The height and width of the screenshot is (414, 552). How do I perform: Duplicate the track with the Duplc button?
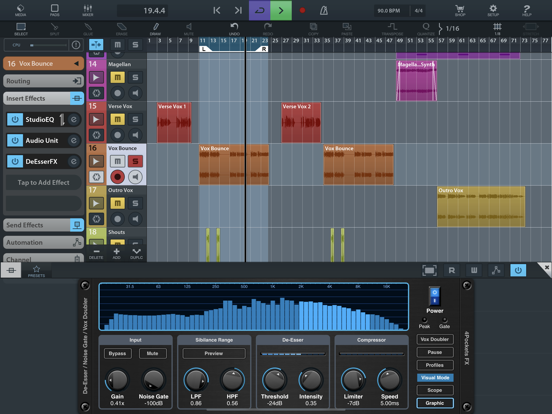pyautogui.click(x=137, y=253)
